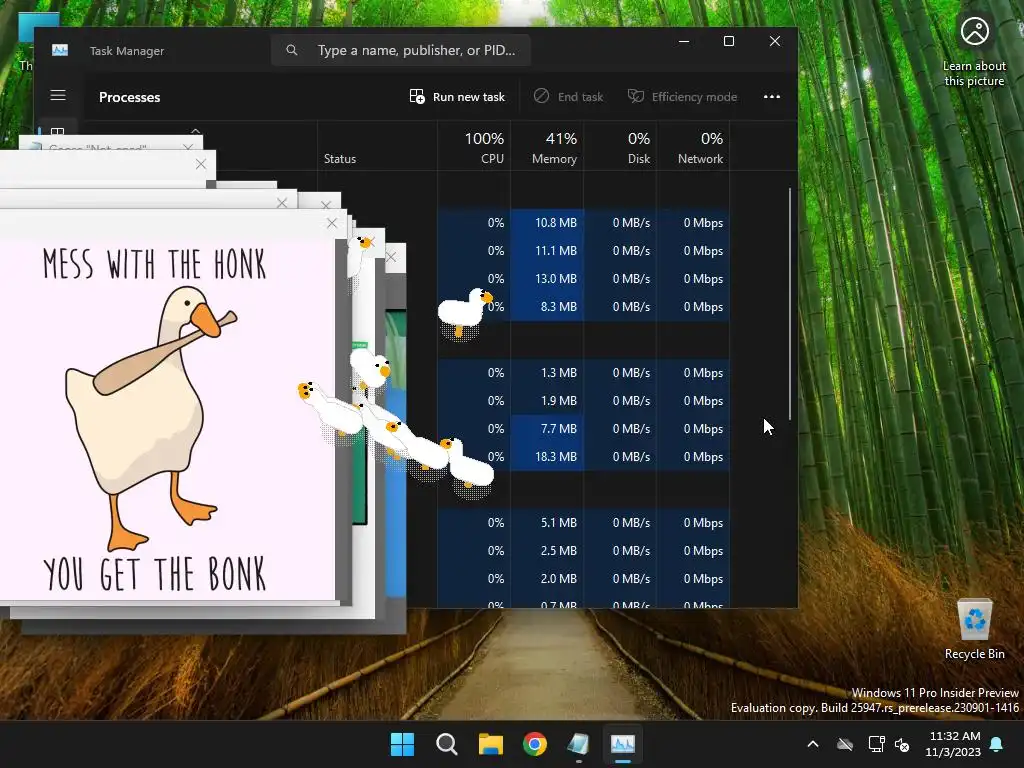This screenshot has width=1024, height=768.
Task: Sort processes by Memory column
Action: pyautogui.click(x=547, y=148)
